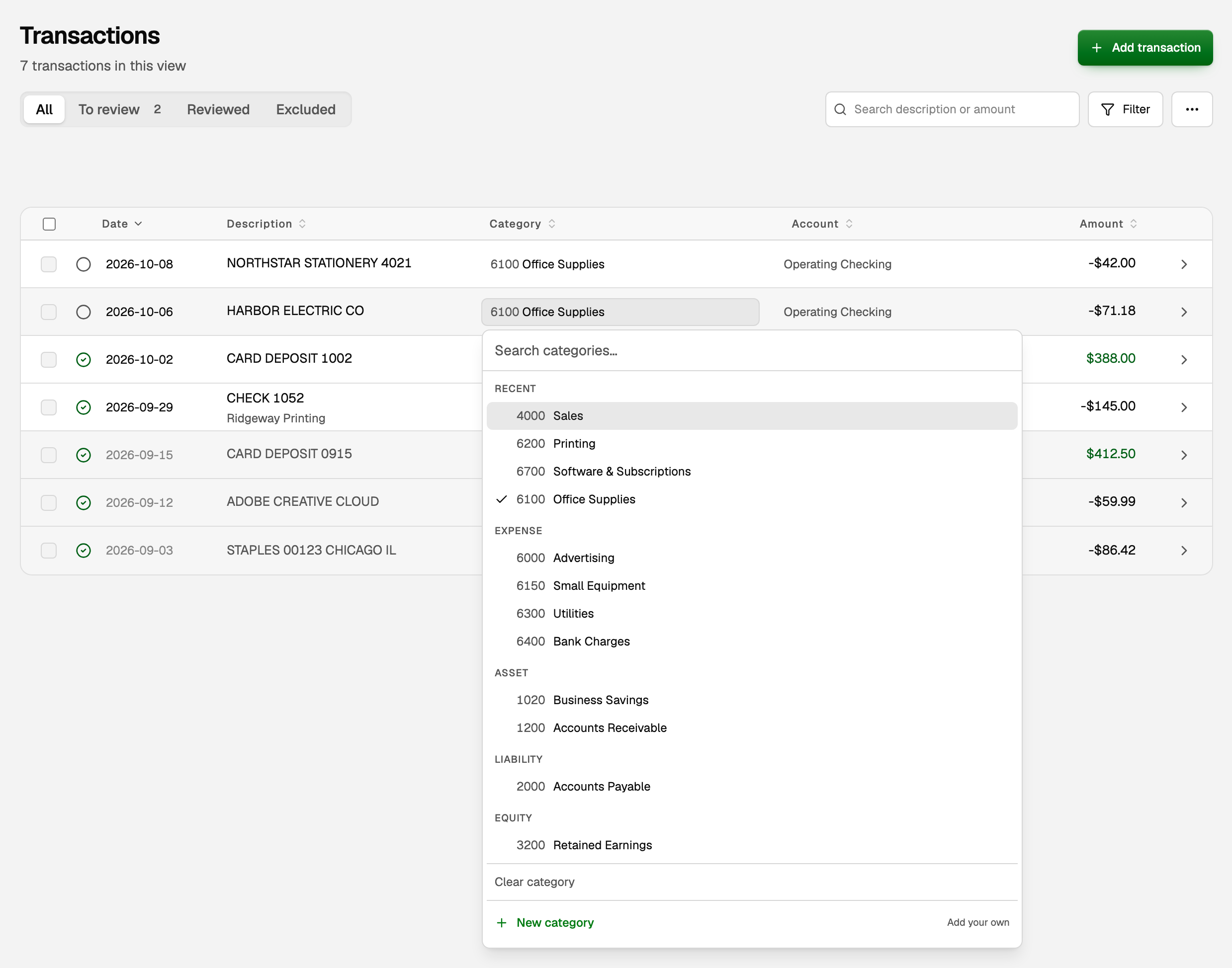Screen dimensions: 1232x968
Task: Click Clear category
Action: click(x=752, y=882)
